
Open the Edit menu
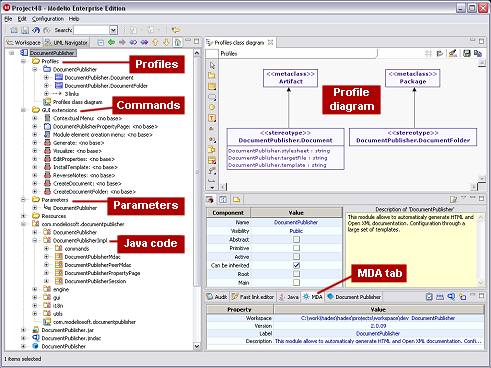coord(22,19)
